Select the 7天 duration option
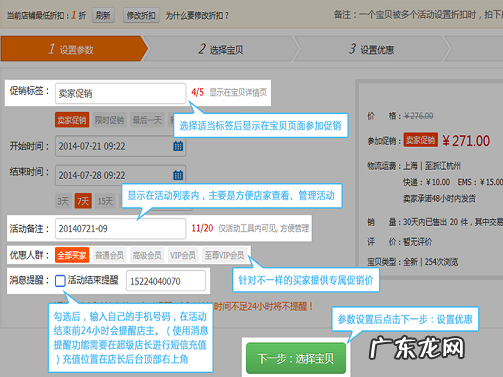The width and height of the screenshot is (503, 377). [x=83, y=201]
